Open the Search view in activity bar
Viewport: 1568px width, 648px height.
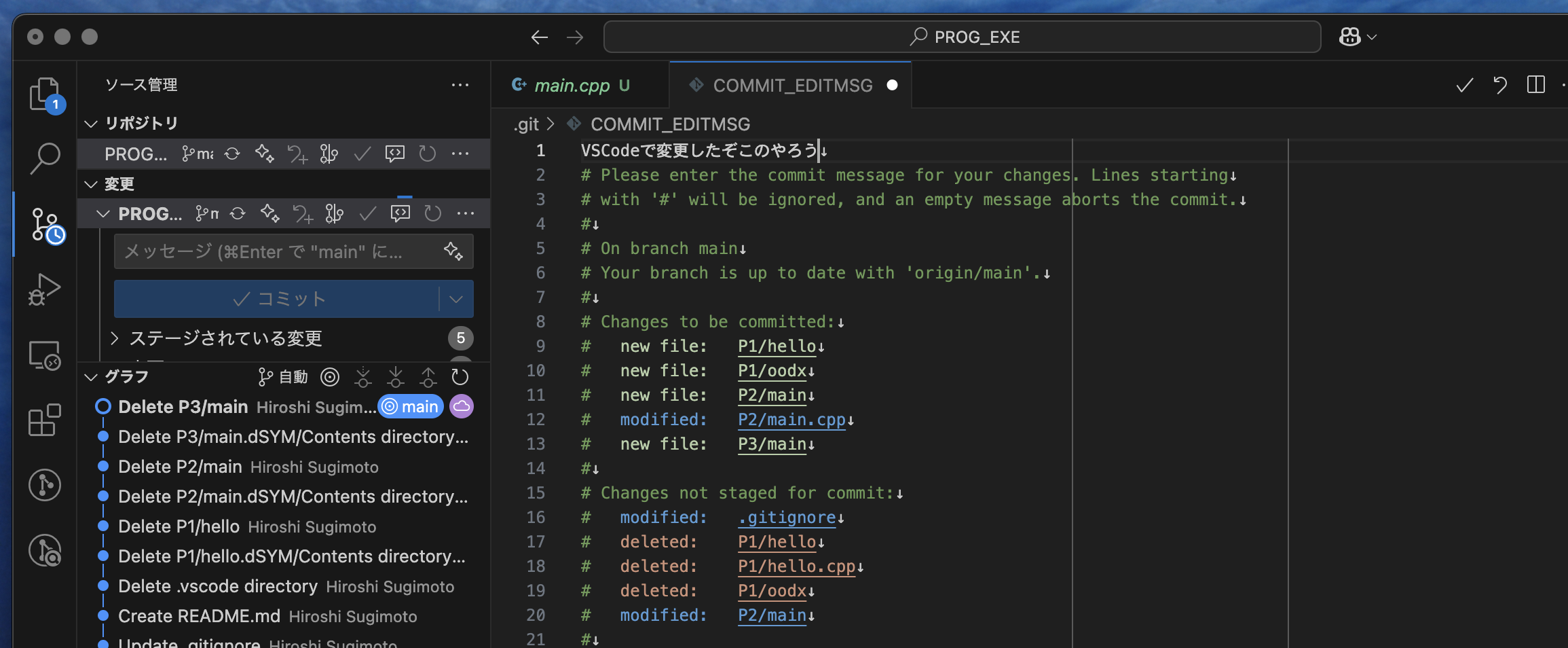coord(45,158)
